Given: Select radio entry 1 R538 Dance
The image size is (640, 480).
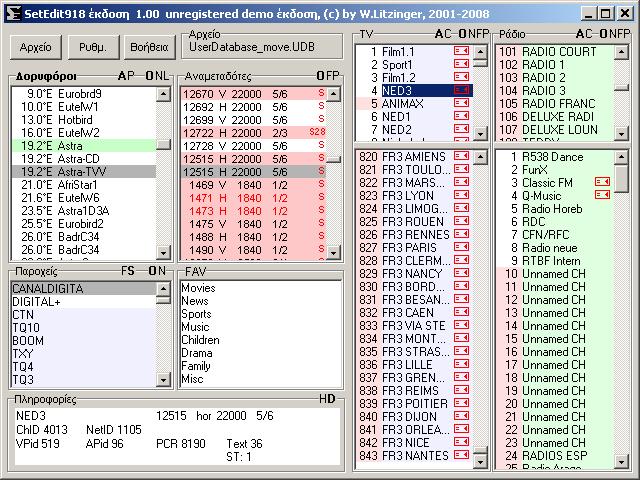Looking at the screenshot, I should click(555, 157).
